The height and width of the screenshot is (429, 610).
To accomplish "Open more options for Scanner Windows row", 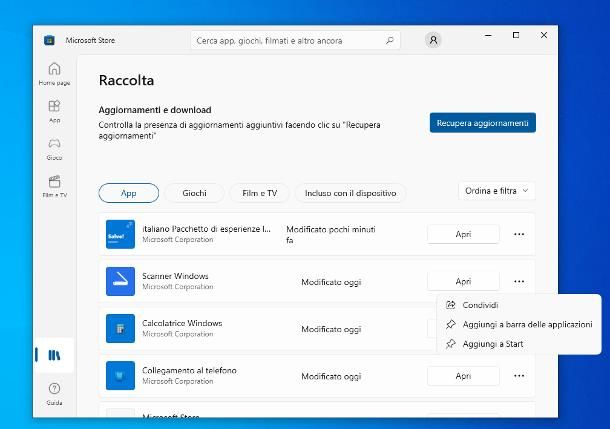I will [x=519, y=281].
